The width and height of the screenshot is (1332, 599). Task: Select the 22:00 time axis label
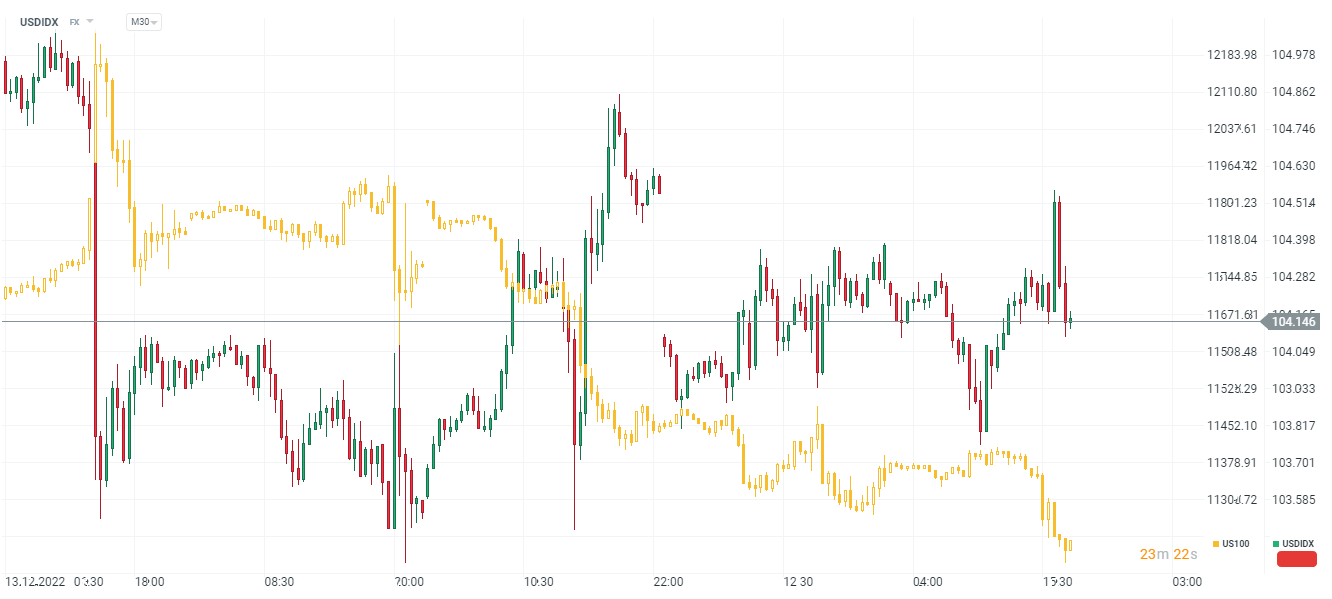668,581
